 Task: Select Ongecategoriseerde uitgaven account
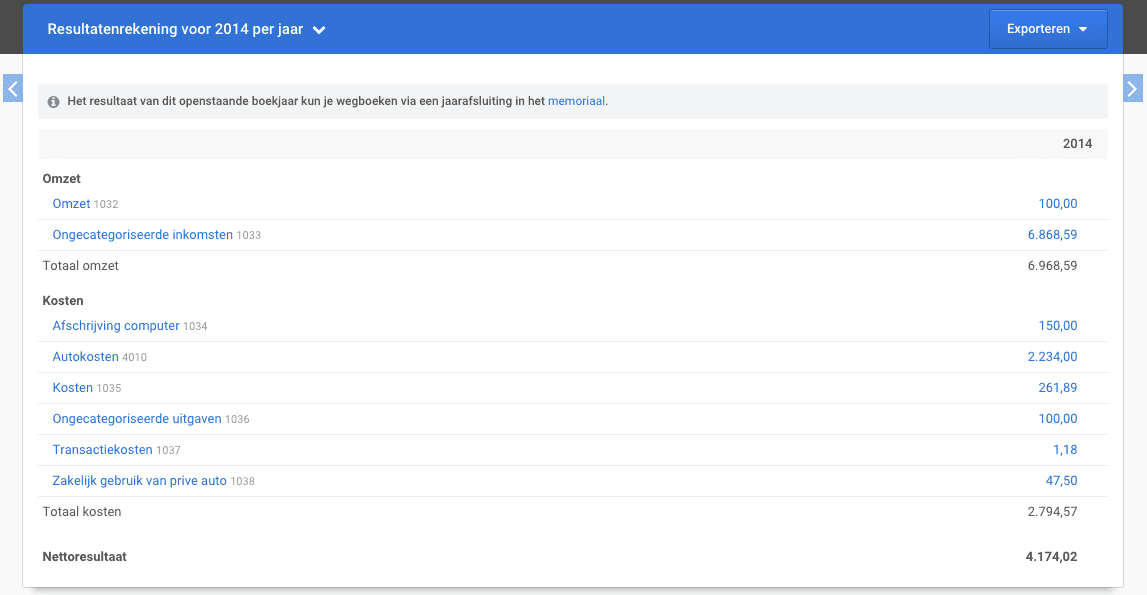click(x=137, y=419)
